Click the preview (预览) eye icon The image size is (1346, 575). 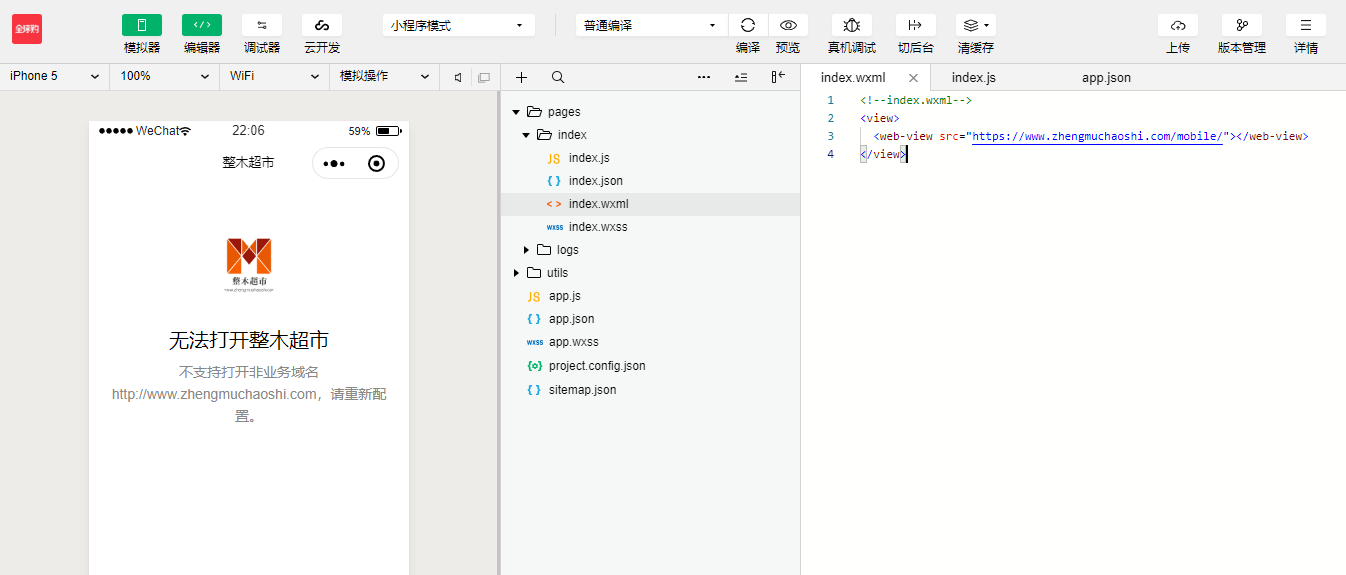788,25
